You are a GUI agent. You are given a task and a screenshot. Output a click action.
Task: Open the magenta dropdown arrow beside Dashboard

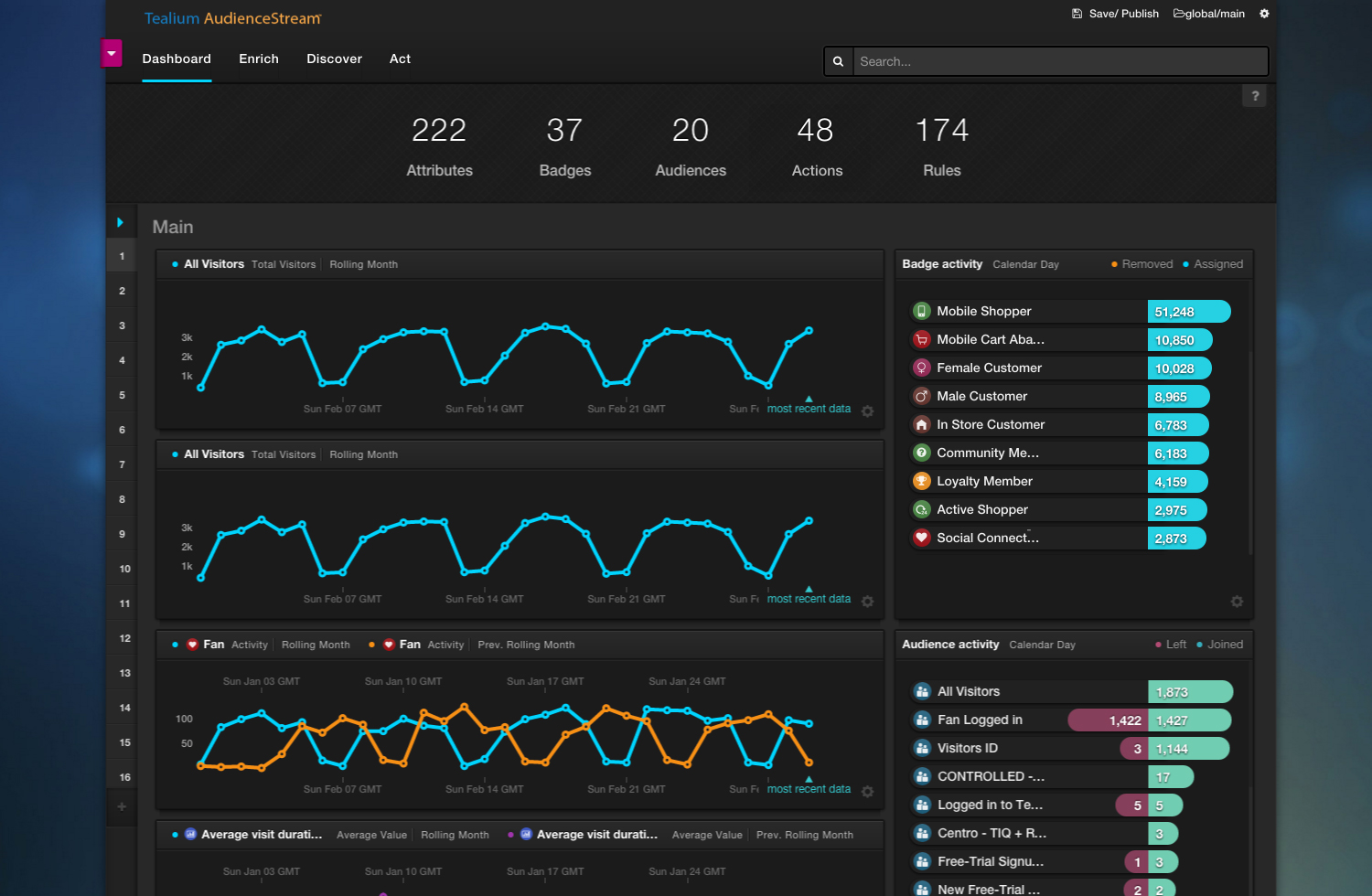click(x=111, y=53)
